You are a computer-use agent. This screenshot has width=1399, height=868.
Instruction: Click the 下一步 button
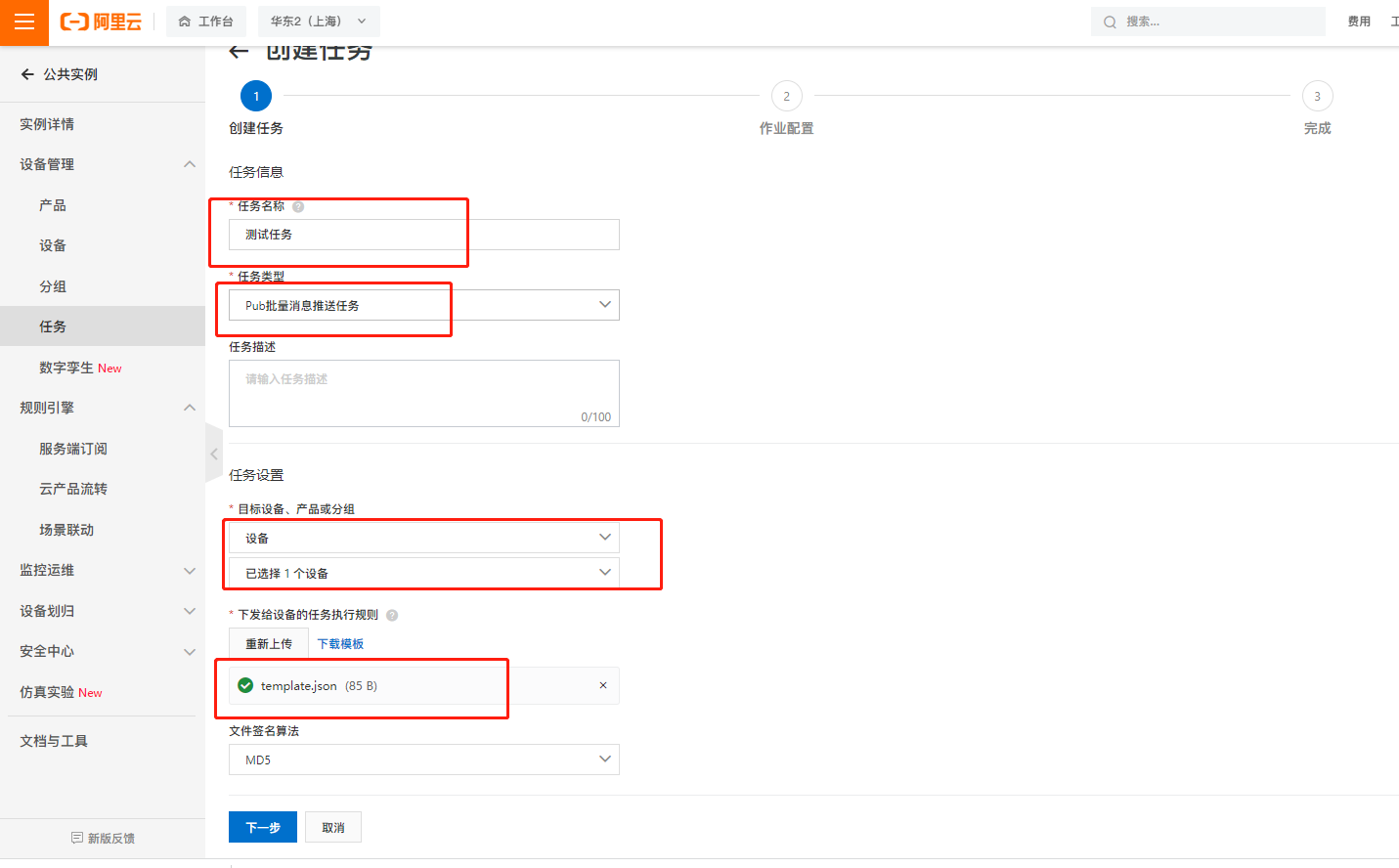[263, 827]
